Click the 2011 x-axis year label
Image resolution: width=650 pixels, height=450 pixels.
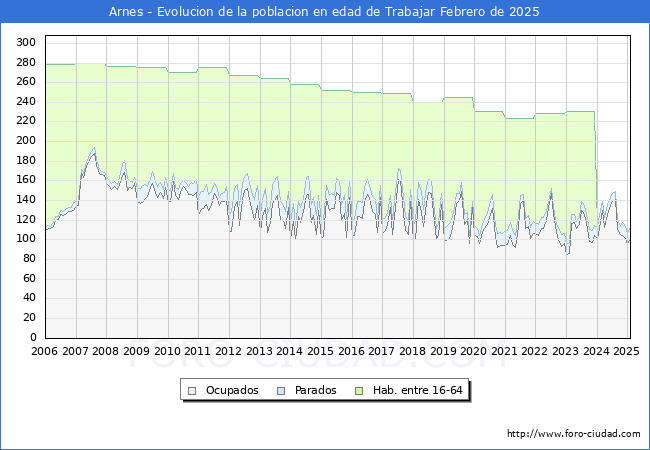click(197, 351)
